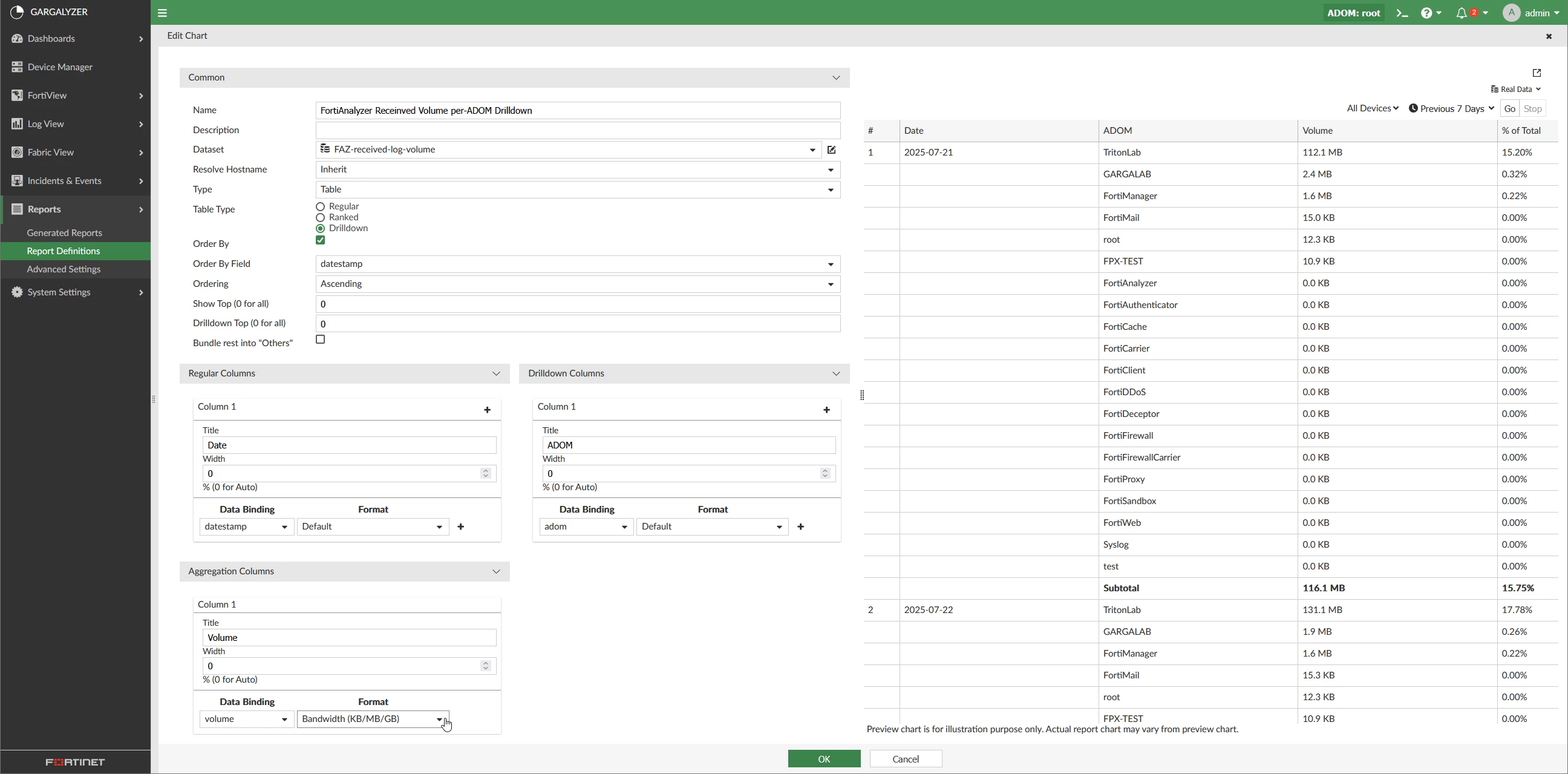This screenshot has height=774, width=1568.
Task: Click the Device Manager sidebar icon
Action: point(17,67)
